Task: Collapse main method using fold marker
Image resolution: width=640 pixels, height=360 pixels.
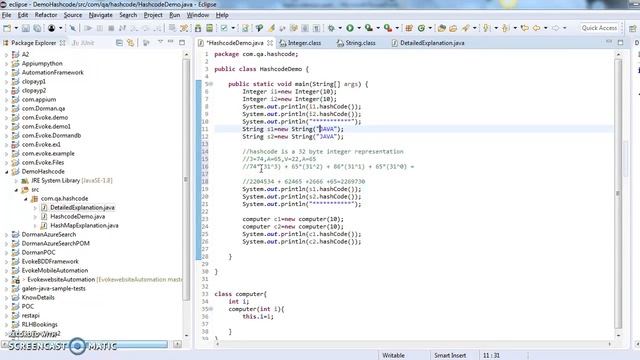Action: (x=211, y=84)
